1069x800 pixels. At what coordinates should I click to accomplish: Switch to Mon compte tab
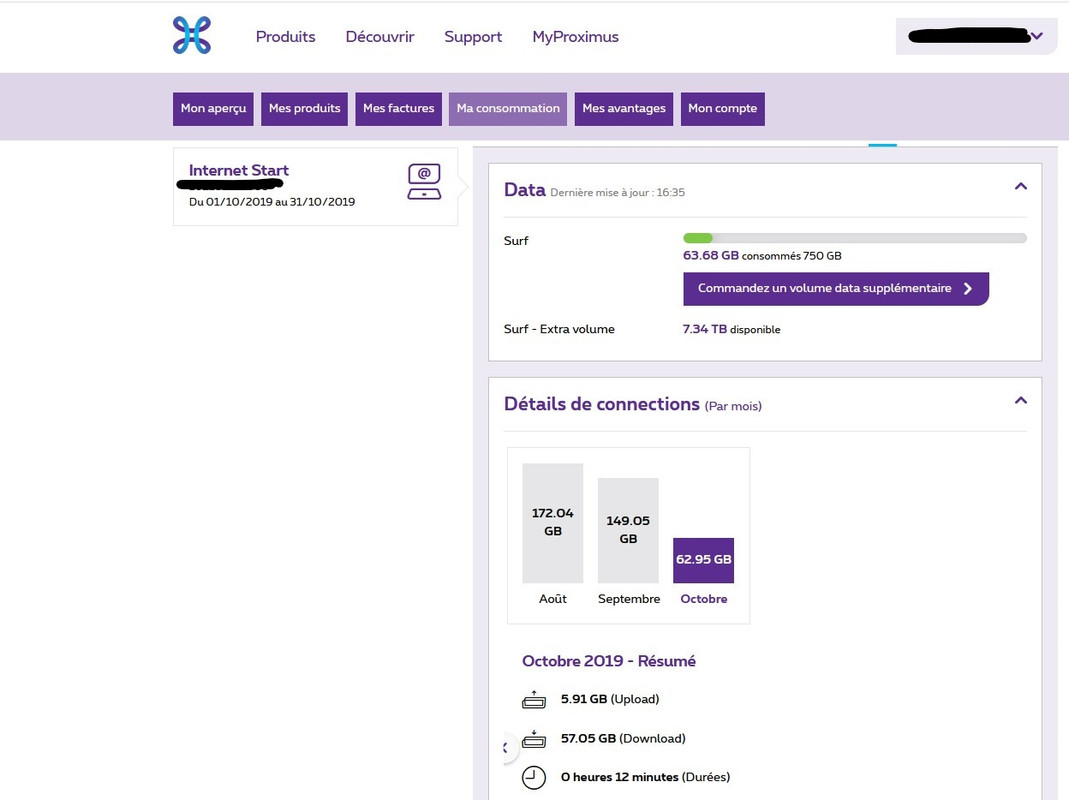(723, 109)
